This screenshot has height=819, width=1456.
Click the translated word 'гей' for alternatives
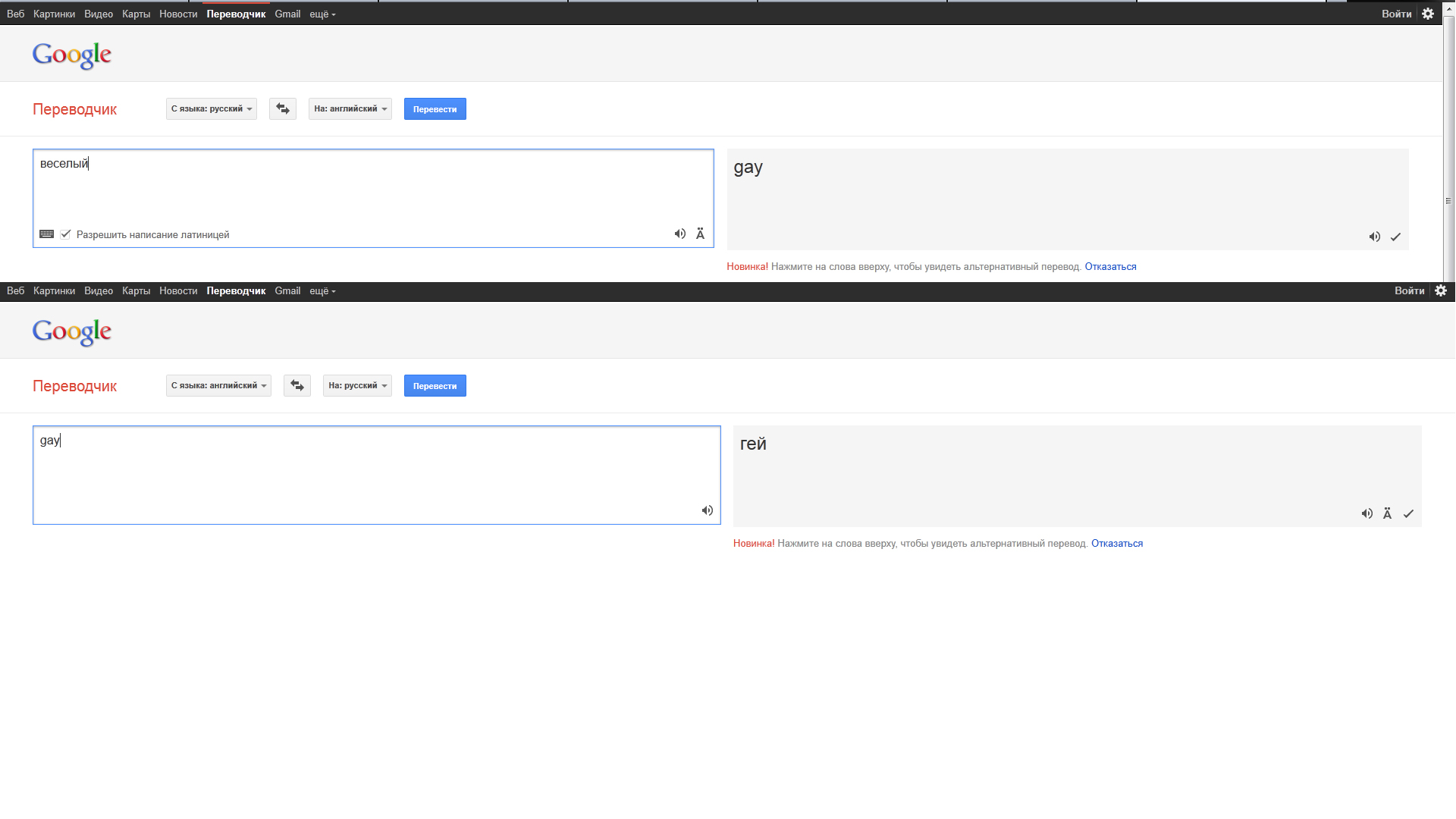753,444
